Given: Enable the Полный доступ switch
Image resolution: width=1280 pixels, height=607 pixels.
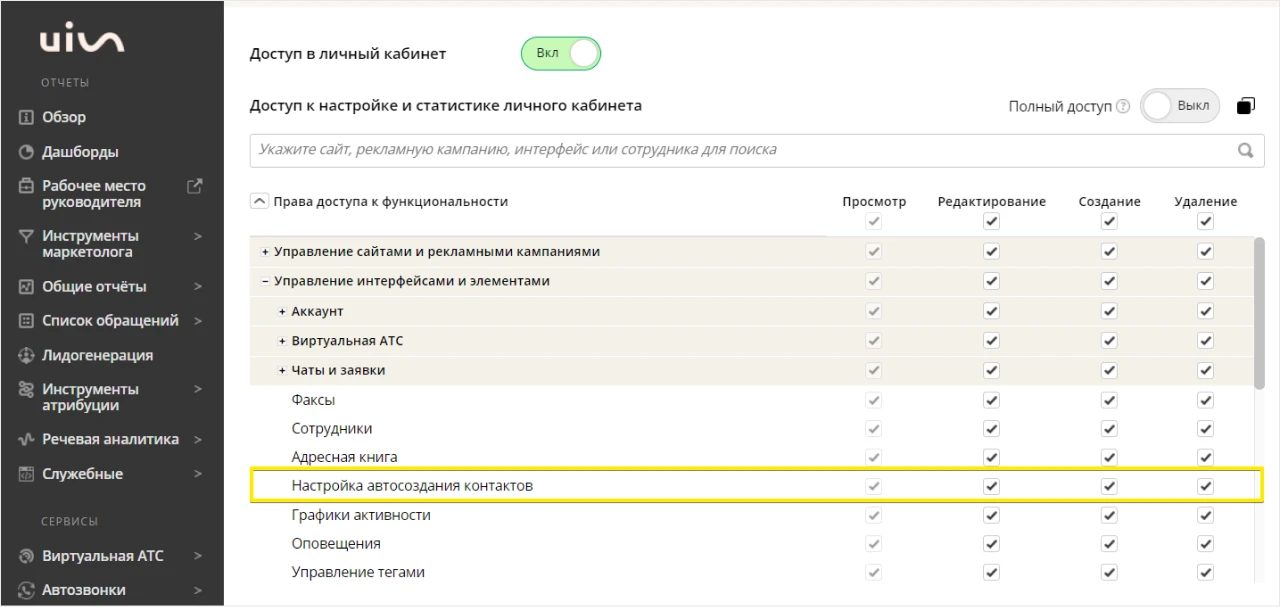Looking at the screenshot, I should click(x=1180, y=106).
